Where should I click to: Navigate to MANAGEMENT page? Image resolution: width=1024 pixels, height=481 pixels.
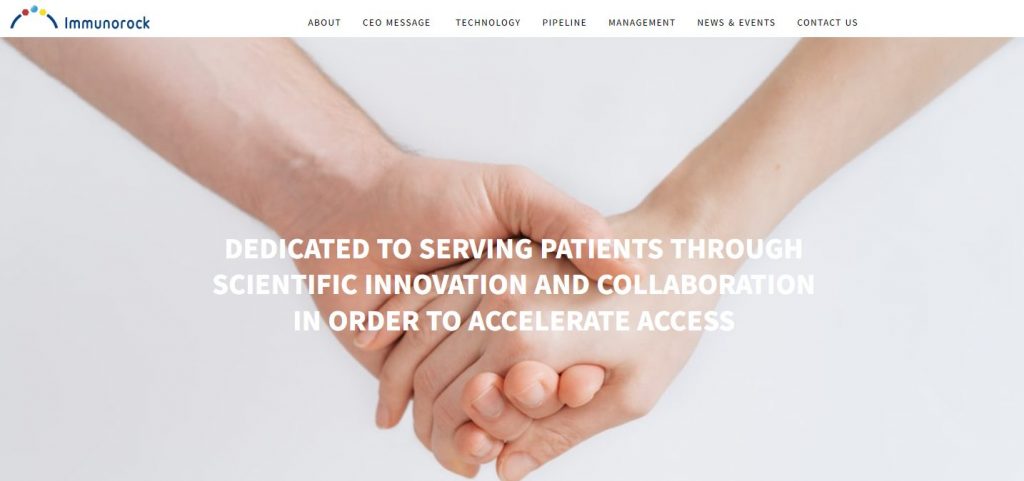(x=642, y=23)
